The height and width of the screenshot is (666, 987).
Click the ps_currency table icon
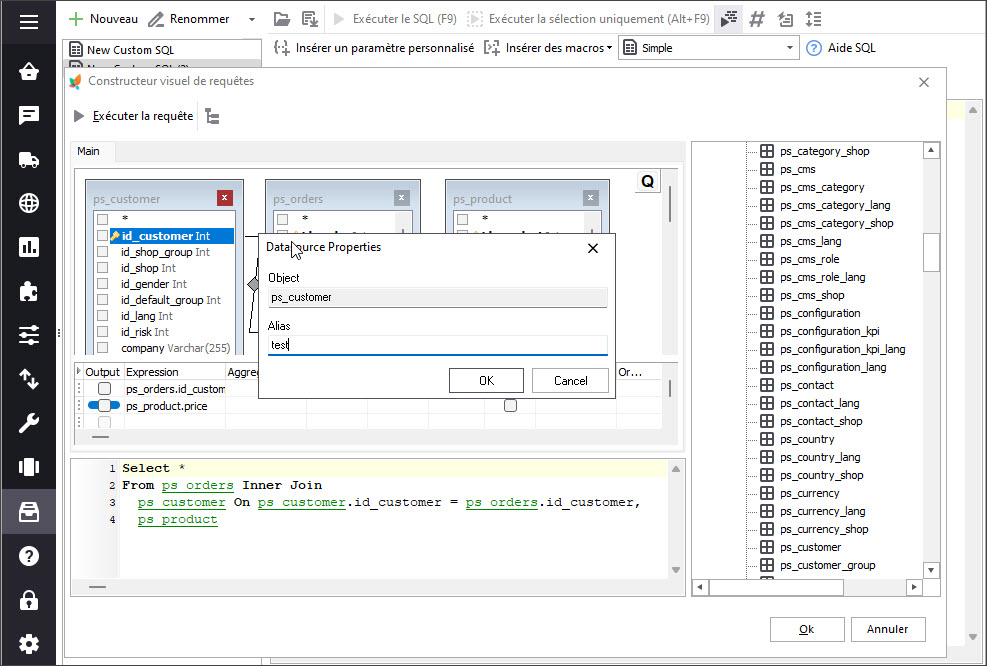click(x=767, y=493)
